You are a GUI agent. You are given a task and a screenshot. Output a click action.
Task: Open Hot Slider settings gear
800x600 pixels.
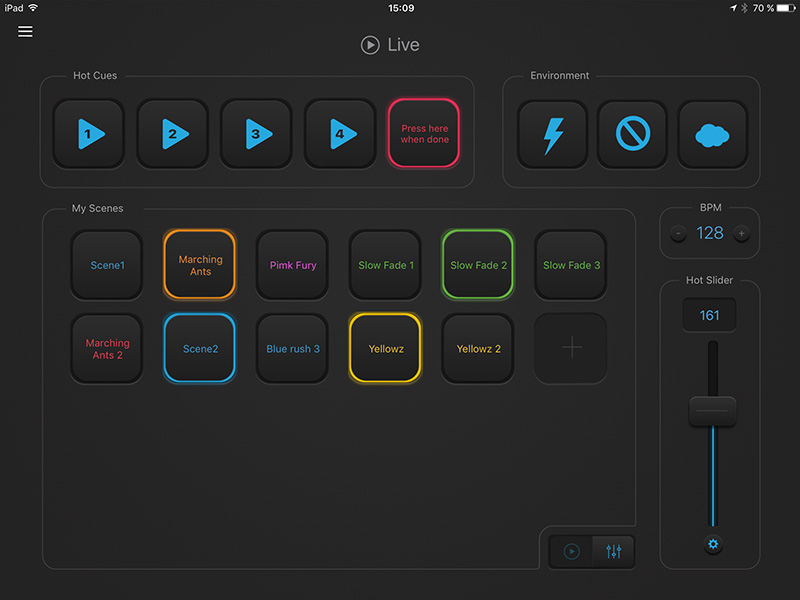pyautogui.click(x=713, y=545)
